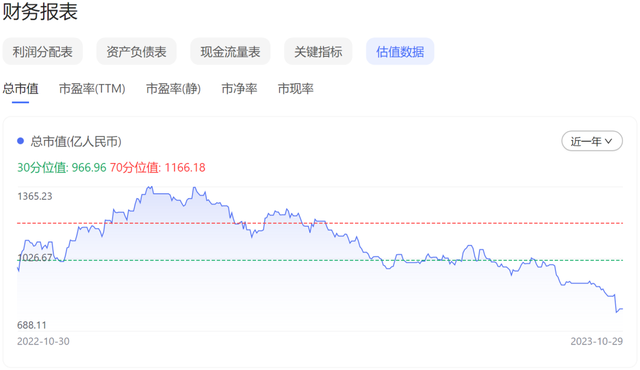
Task: Click the chevron arrow beside 近一年
Action: [x=609, y=142]
